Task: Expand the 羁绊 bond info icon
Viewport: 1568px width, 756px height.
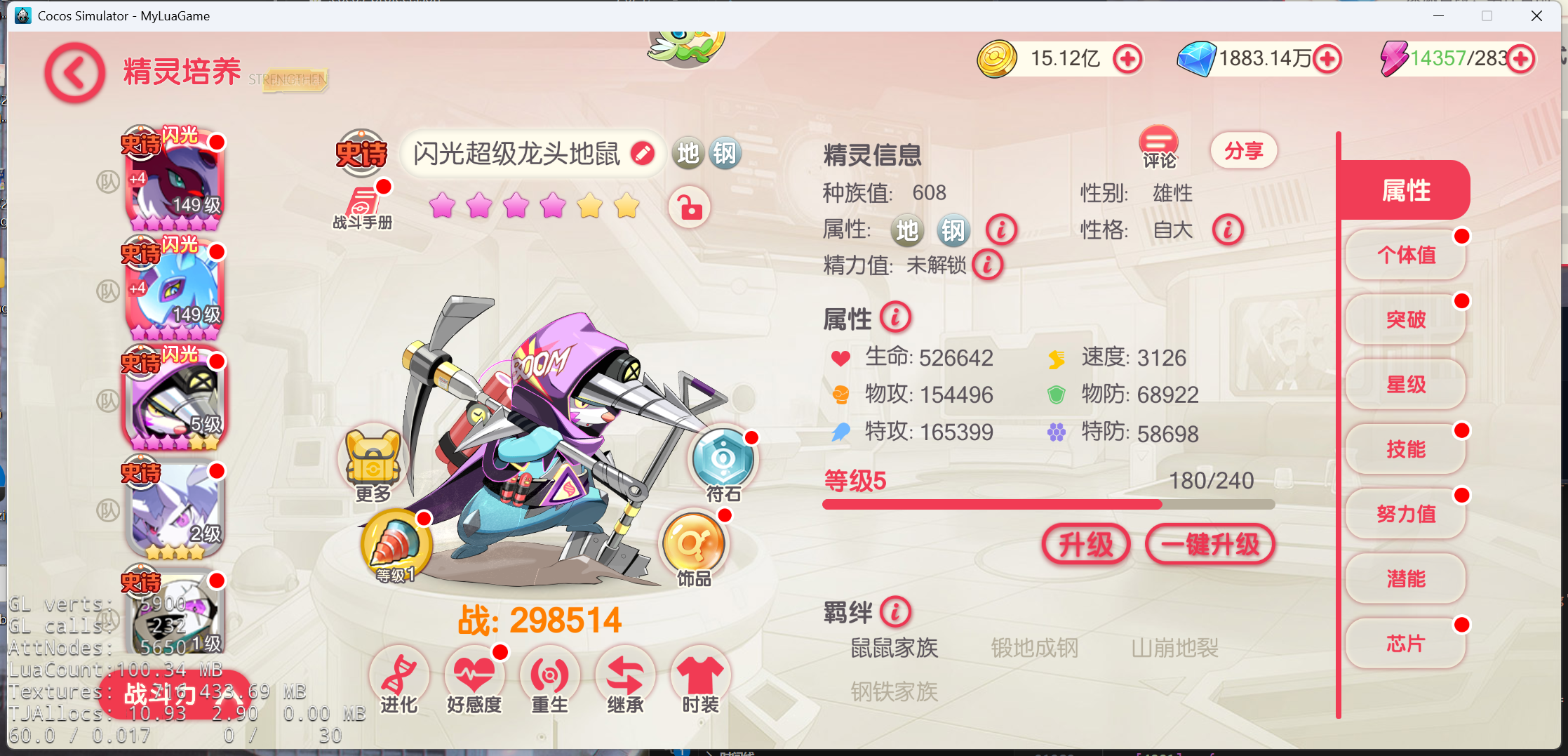Action: click(x=895, y=612)
